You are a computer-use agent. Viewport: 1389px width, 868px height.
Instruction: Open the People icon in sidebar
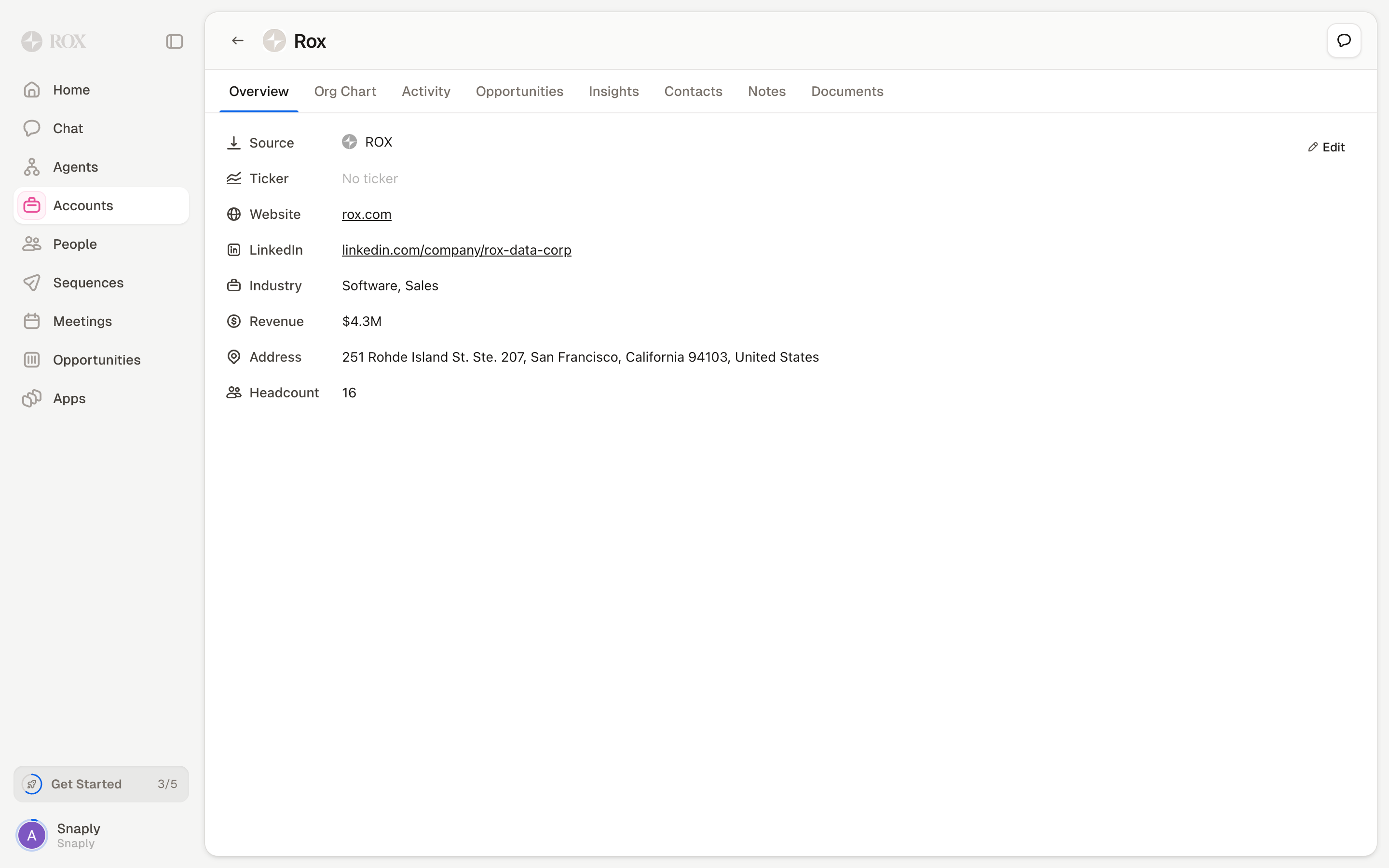pyautogui.click(x=32, y=244)
